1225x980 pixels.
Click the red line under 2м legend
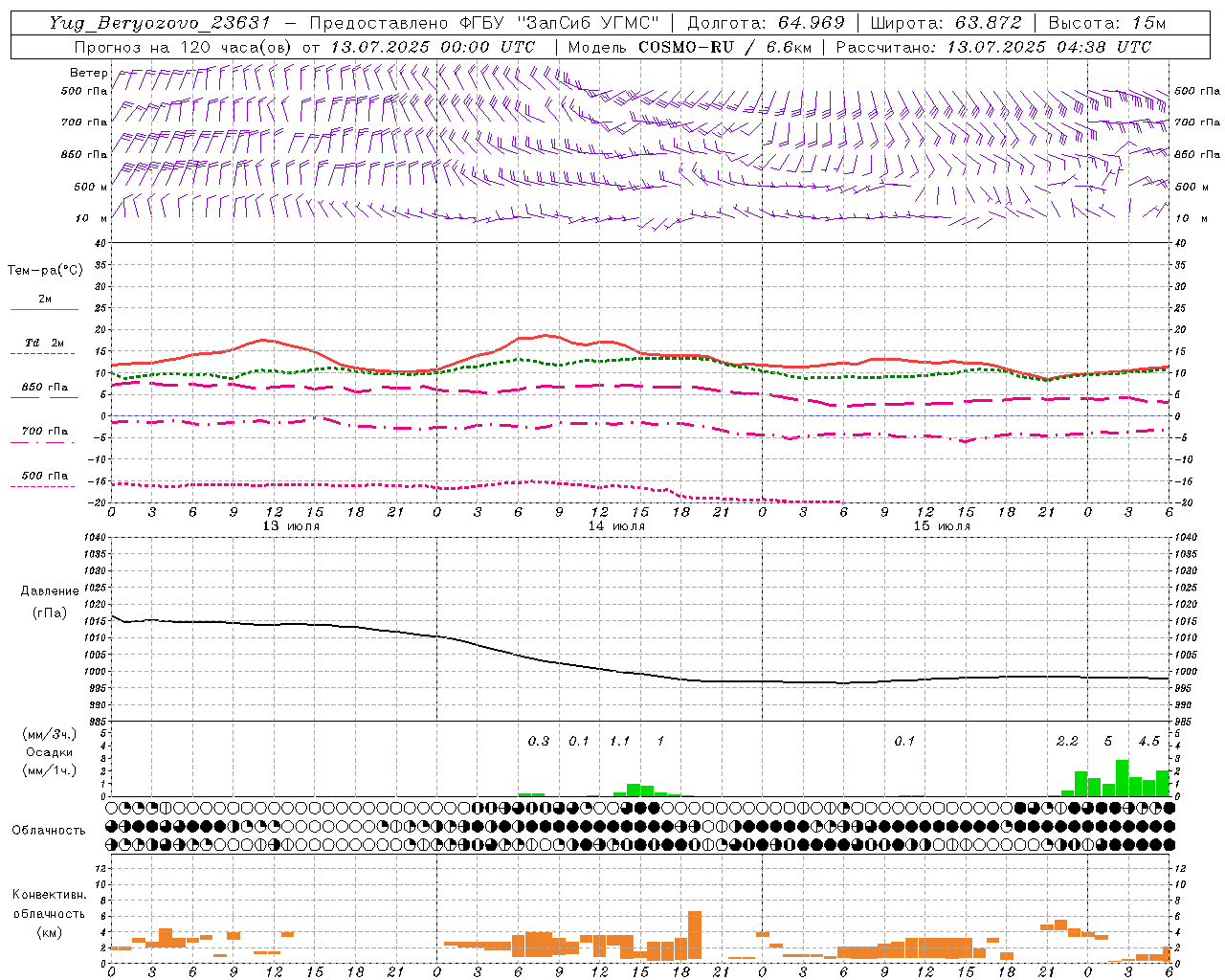click(45, 310)
